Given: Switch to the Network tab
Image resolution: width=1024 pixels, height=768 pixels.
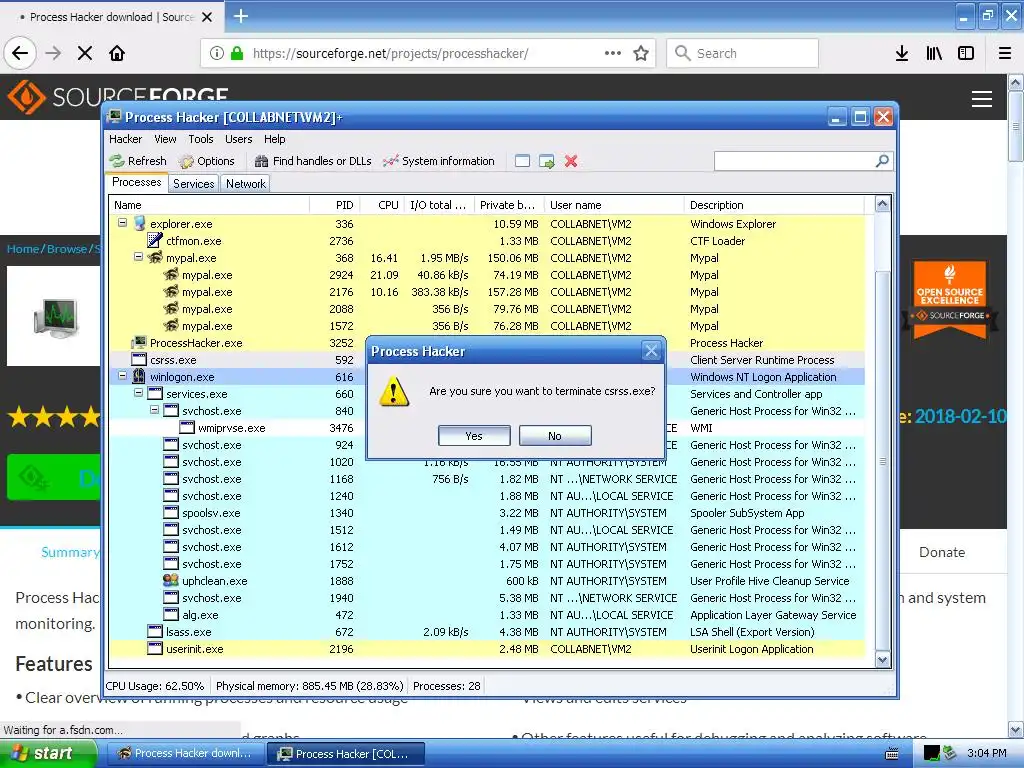Looking at the screenshot, I should coord(246,184).
